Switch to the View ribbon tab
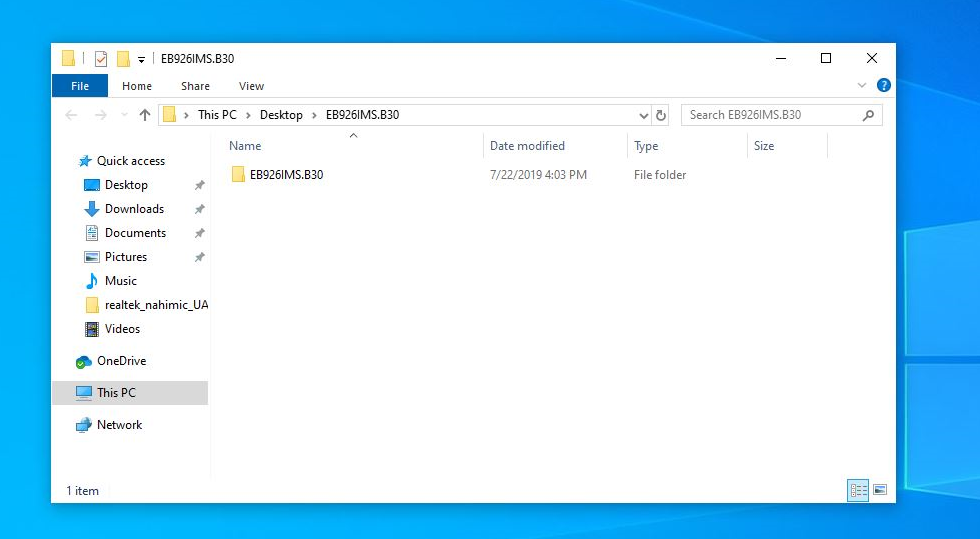This screenshot has width=980, height=539. (x=251, y=87)
